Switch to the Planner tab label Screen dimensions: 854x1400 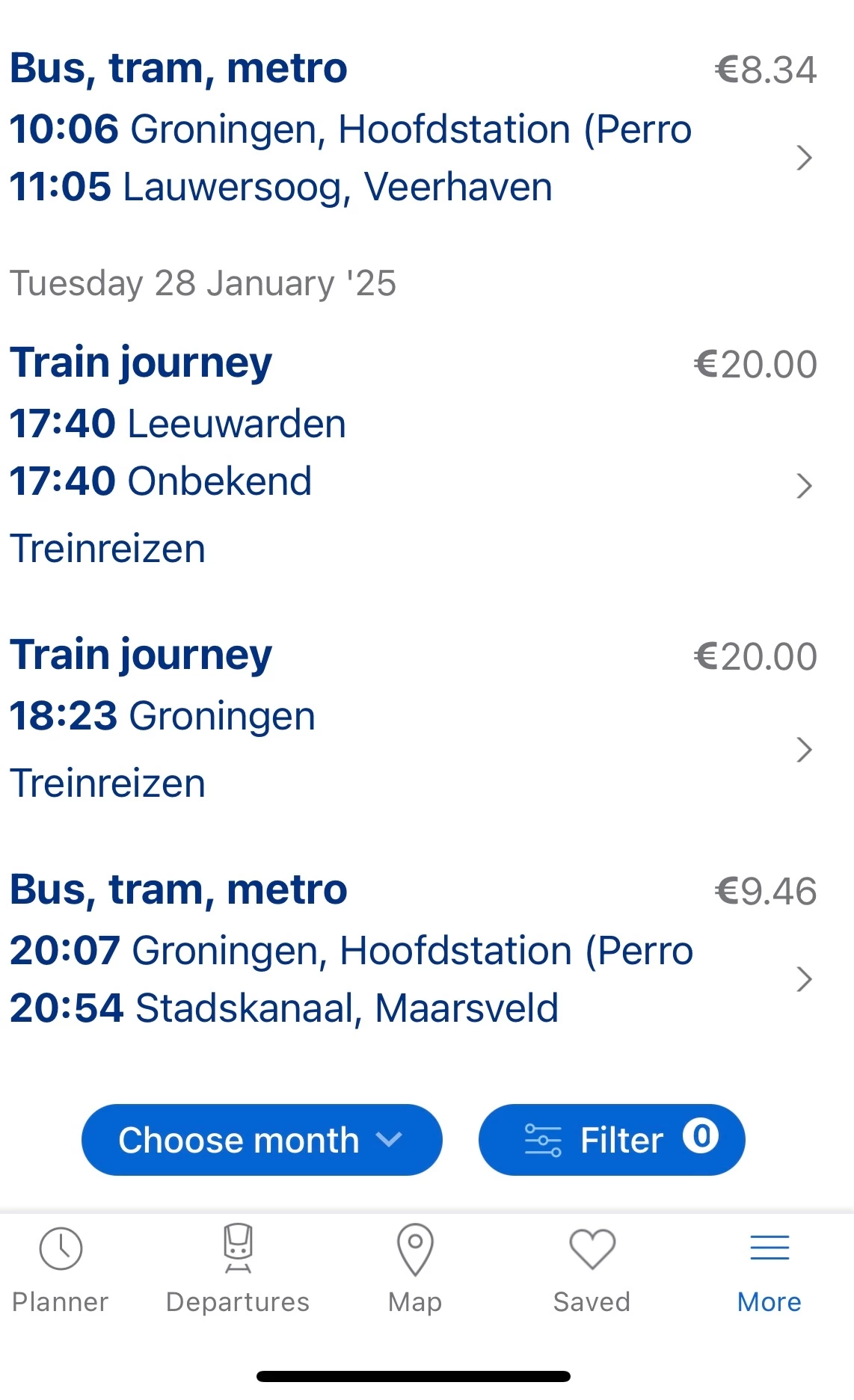(x=61, y=1302)
